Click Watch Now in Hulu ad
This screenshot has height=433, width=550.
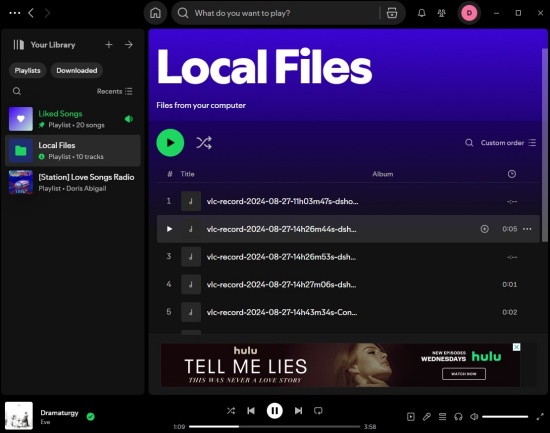tap(464, 374)
